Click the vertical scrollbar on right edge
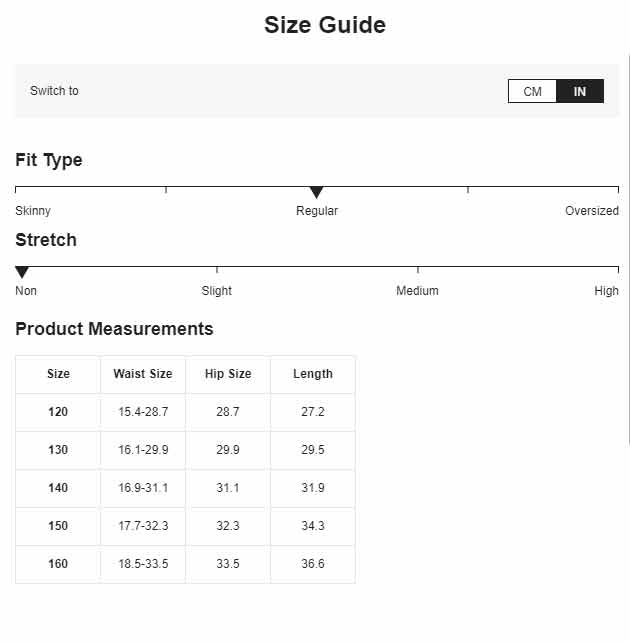The width and height of the screenshot is (630, 642). pos(628,248)
